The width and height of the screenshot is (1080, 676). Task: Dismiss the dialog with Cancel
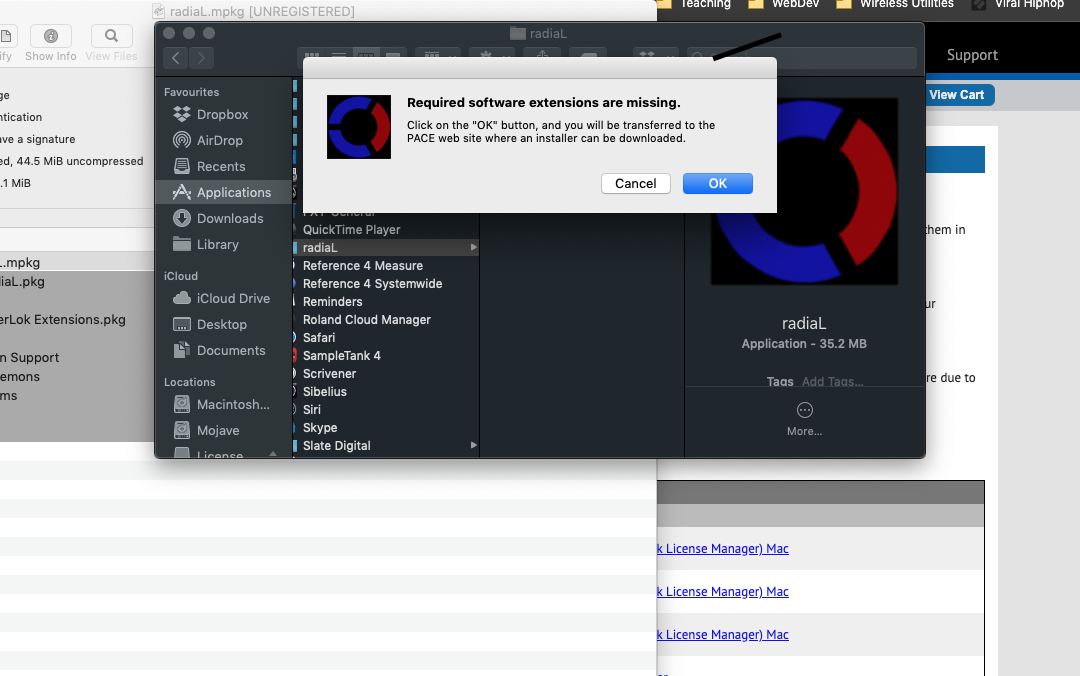(x=635, y=183)
